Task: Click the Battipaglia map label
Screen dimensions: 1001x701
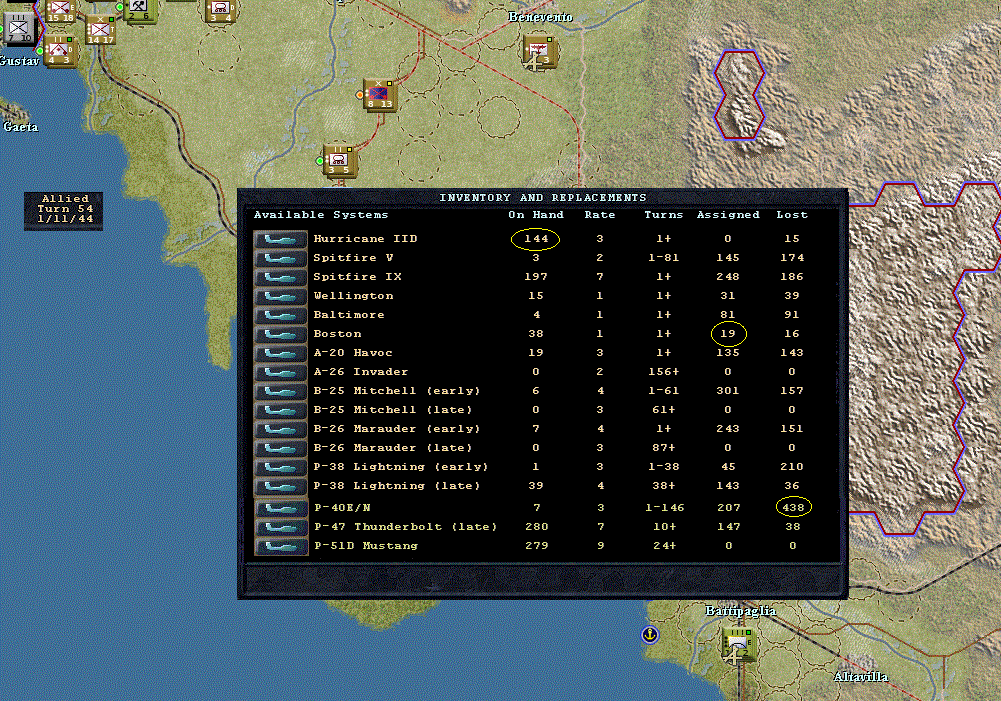Action: point(741,611)
